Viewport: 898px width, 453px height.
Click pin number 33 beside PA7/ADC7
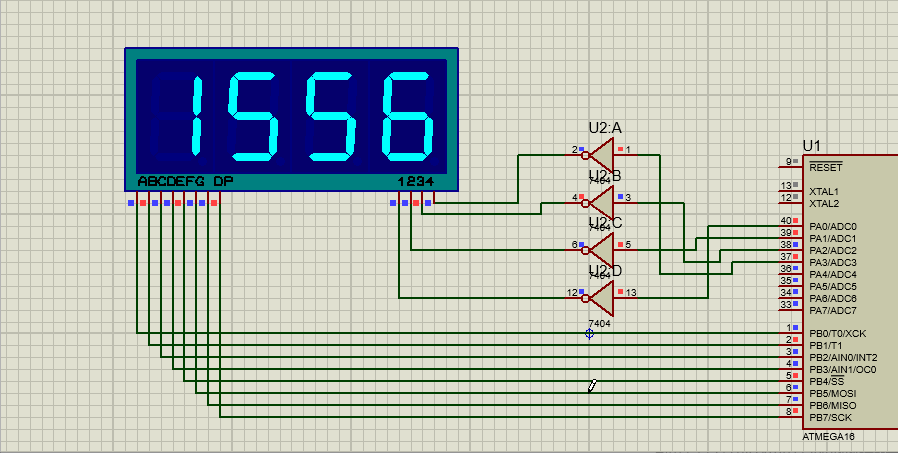786,305
